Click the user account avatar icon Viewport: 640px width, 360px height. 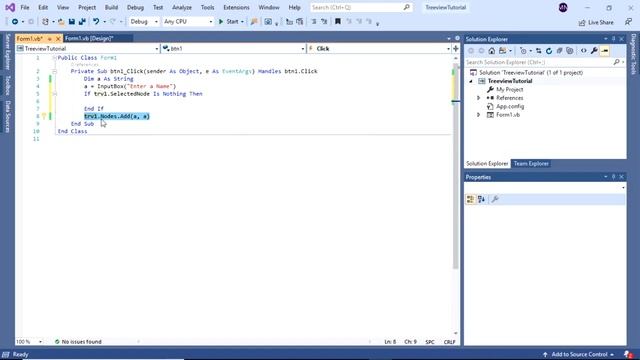pos(563,7)
